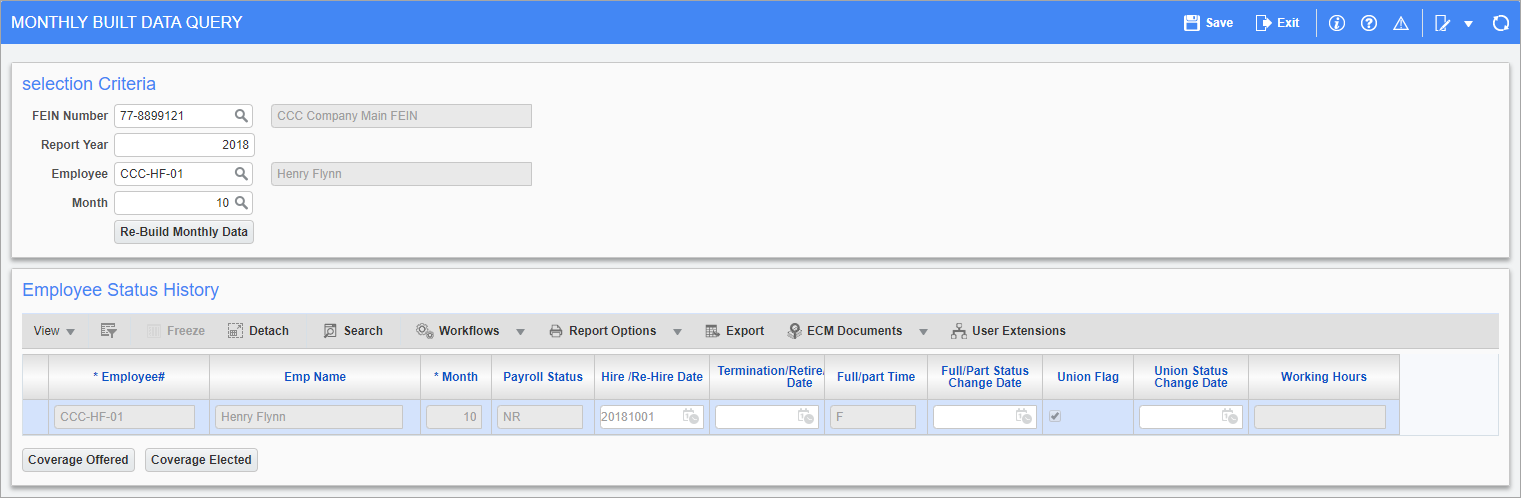Click the Working Hours column header
Viewport: 1521px width, 498px height.
1324,377
